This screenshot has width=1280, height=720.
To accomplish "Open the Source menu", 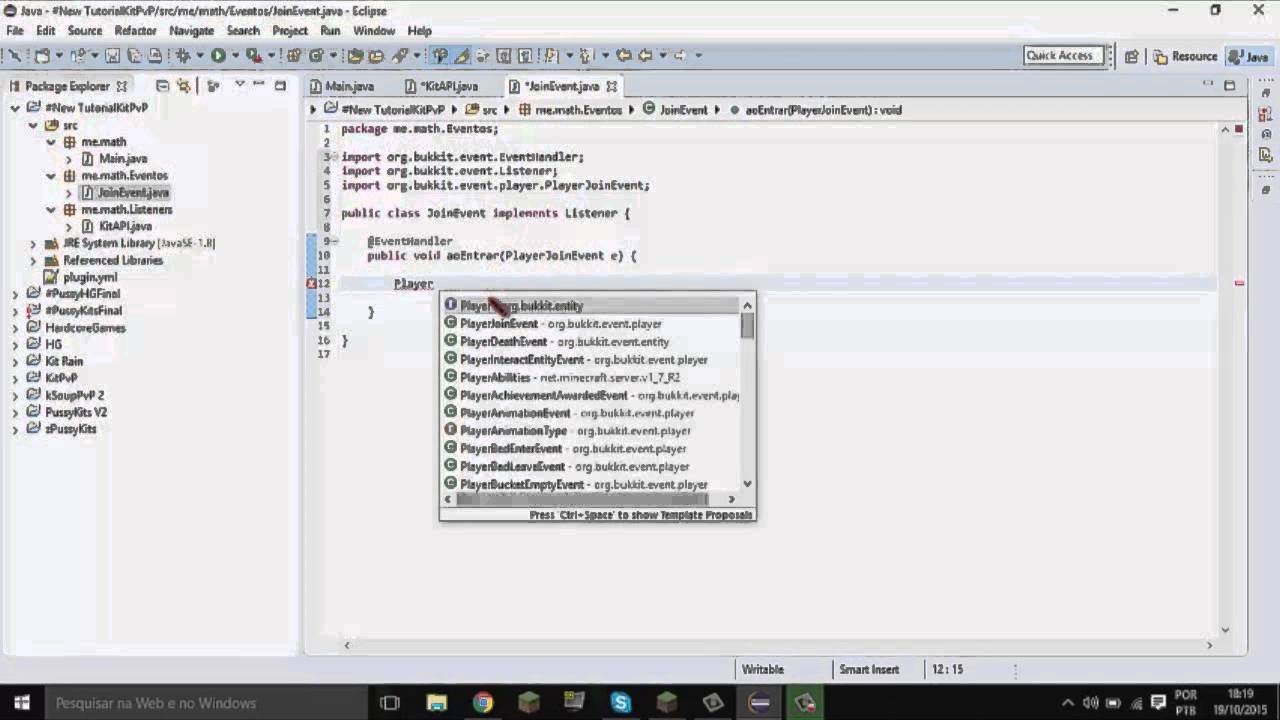I will pos(85,31).
